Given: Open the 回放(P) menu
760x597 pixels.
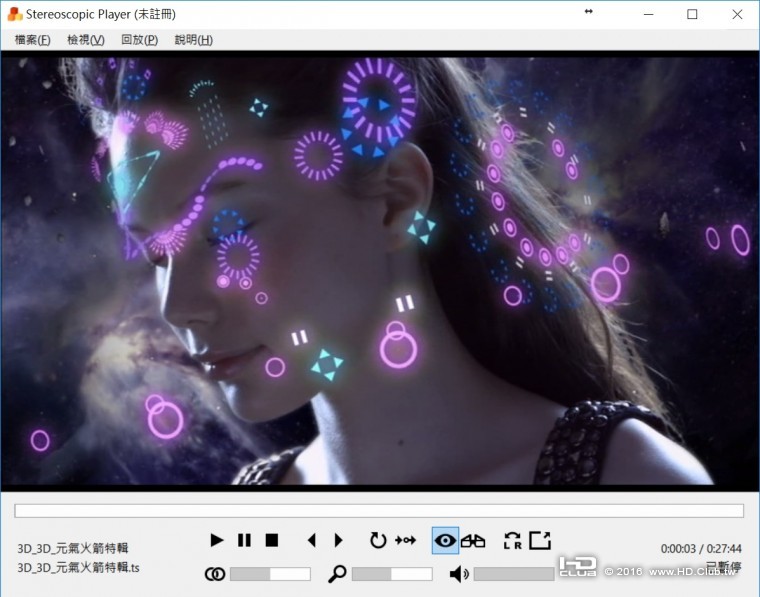Looking at the screenshot, I should click(140, 40).
